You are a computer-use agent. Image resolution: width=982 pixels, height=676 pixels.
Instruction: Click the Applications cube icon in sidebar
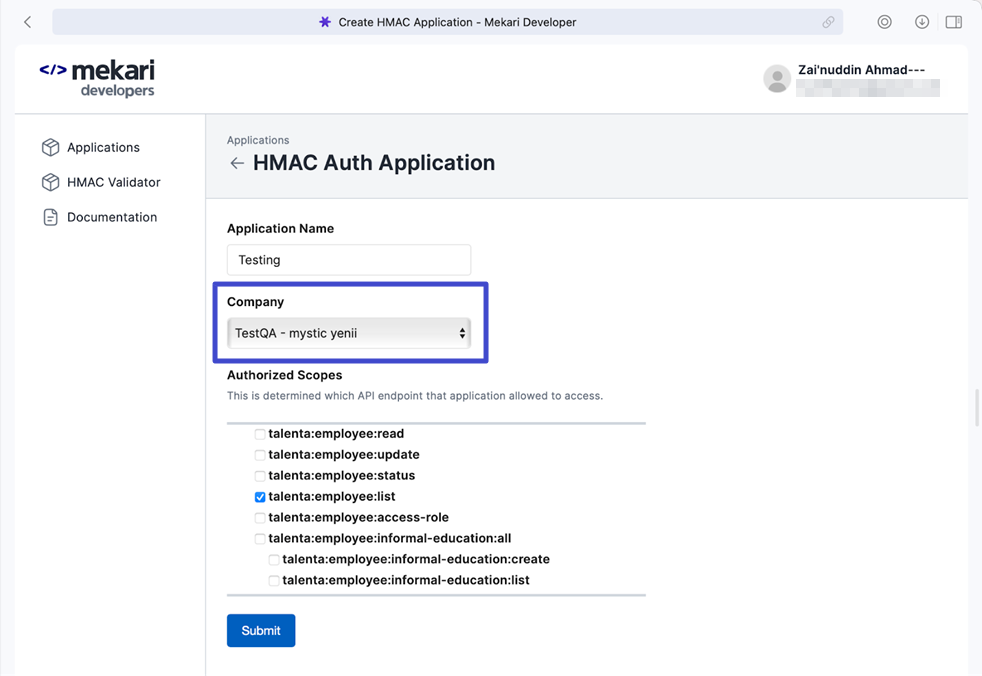(x=50, y=147)
